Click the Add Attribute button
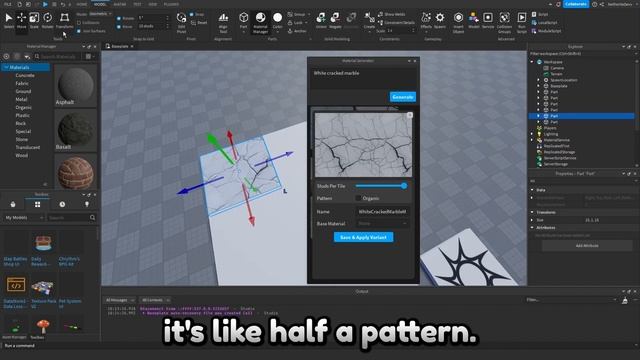Viewport: 640px width, 360px height. [587, 246]
